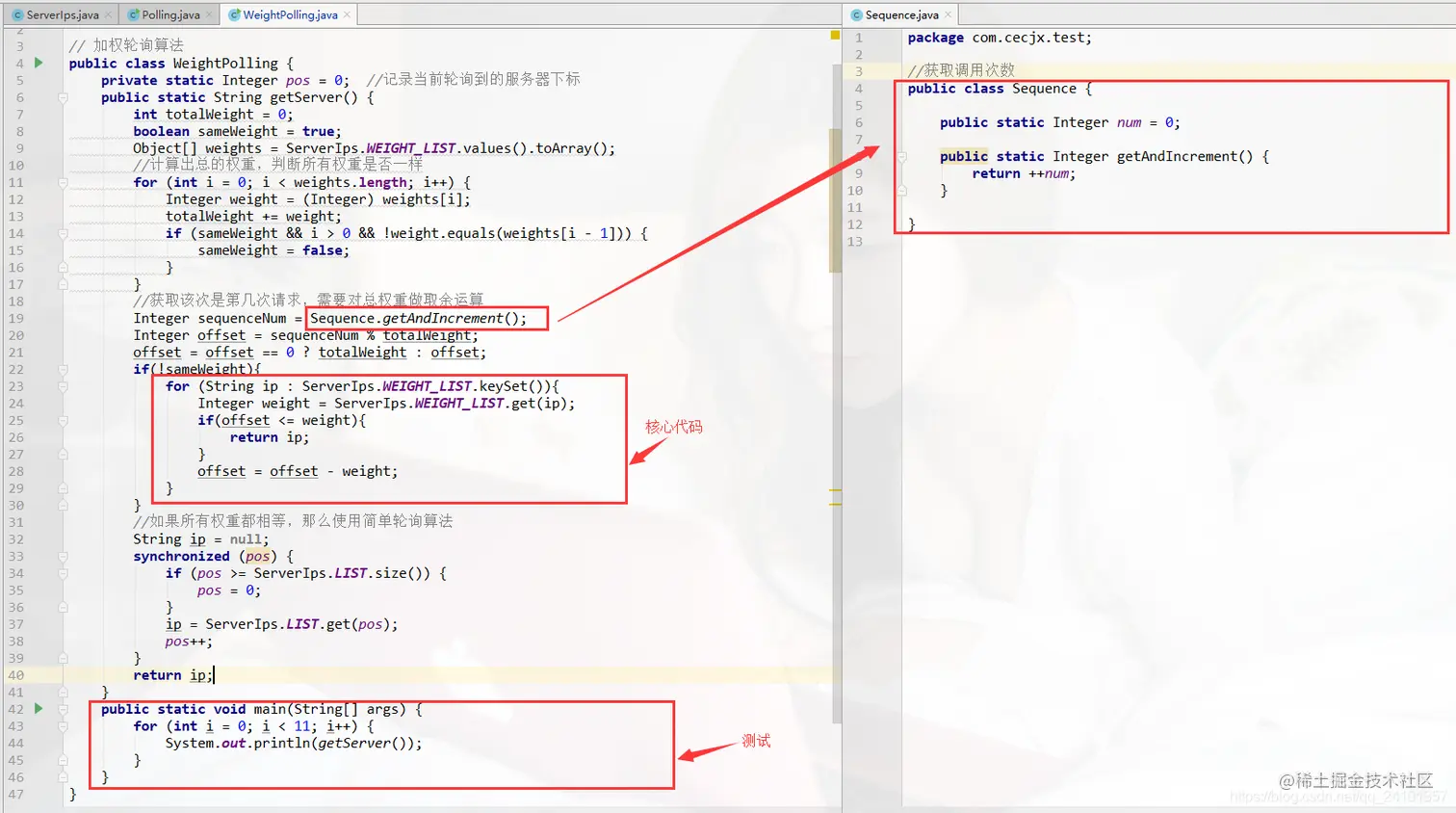Click '//获取调用次数' comment in Sequence.java

click(961, 70)
